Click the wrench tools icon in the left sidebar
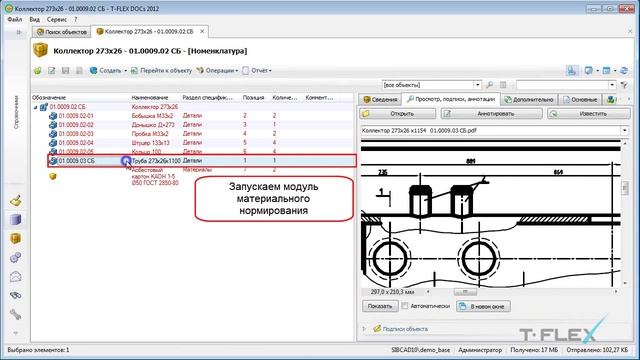The height and width of the screenshot is (360, 640). point(16,315)
